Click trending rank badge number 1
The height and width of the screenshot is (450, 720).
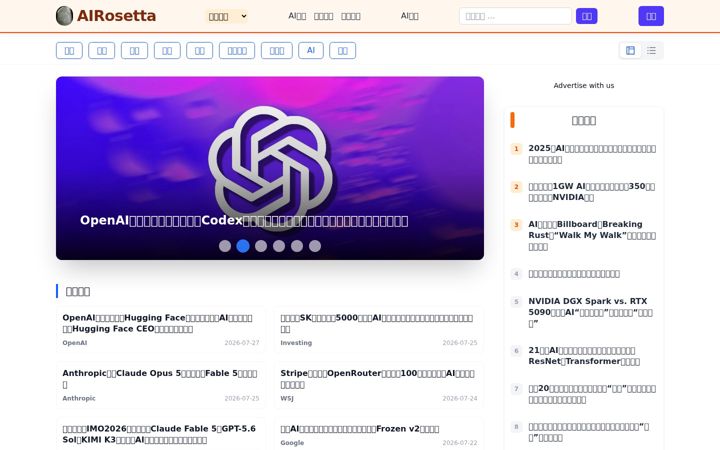pyautogui.click(x=516, y=149)
